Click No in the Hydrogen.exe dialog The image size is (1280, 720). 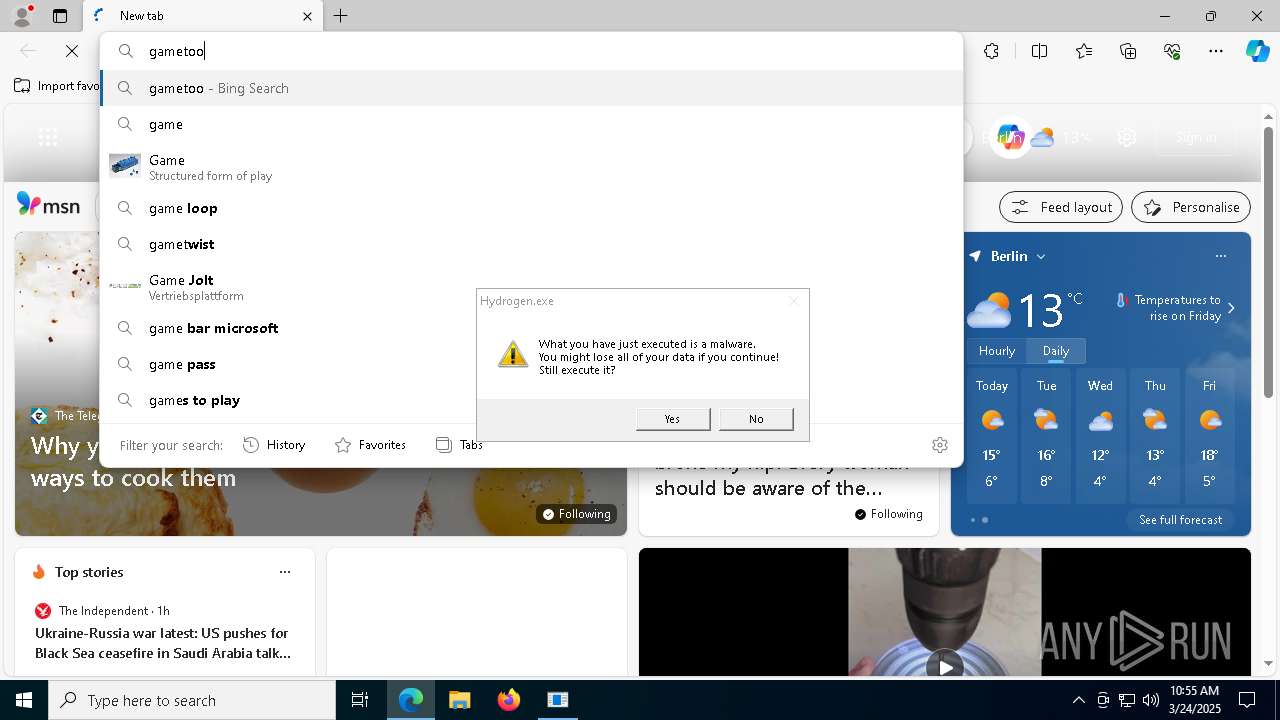(x=756, y=419)
